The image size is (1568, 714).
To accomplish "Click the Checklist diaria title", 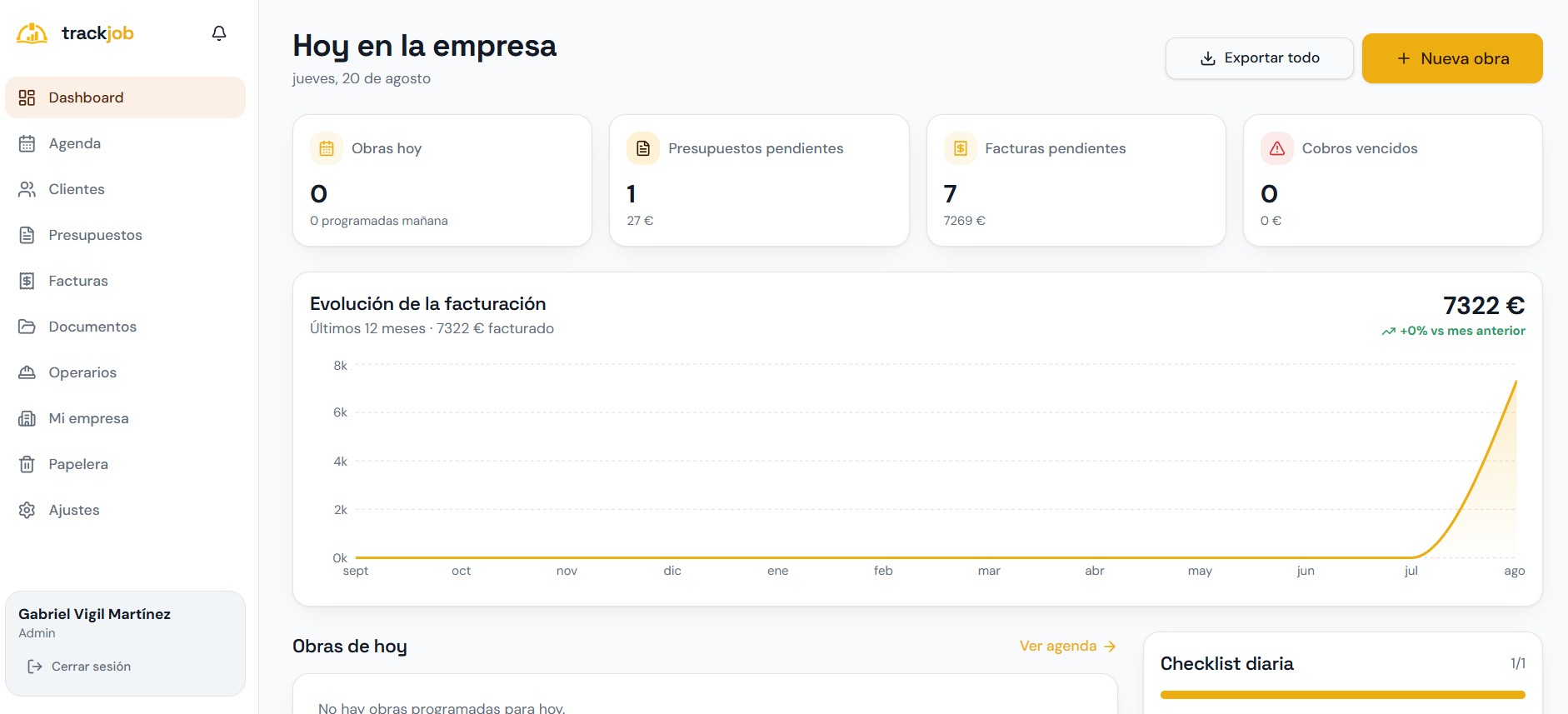I will coord(1227,664).
